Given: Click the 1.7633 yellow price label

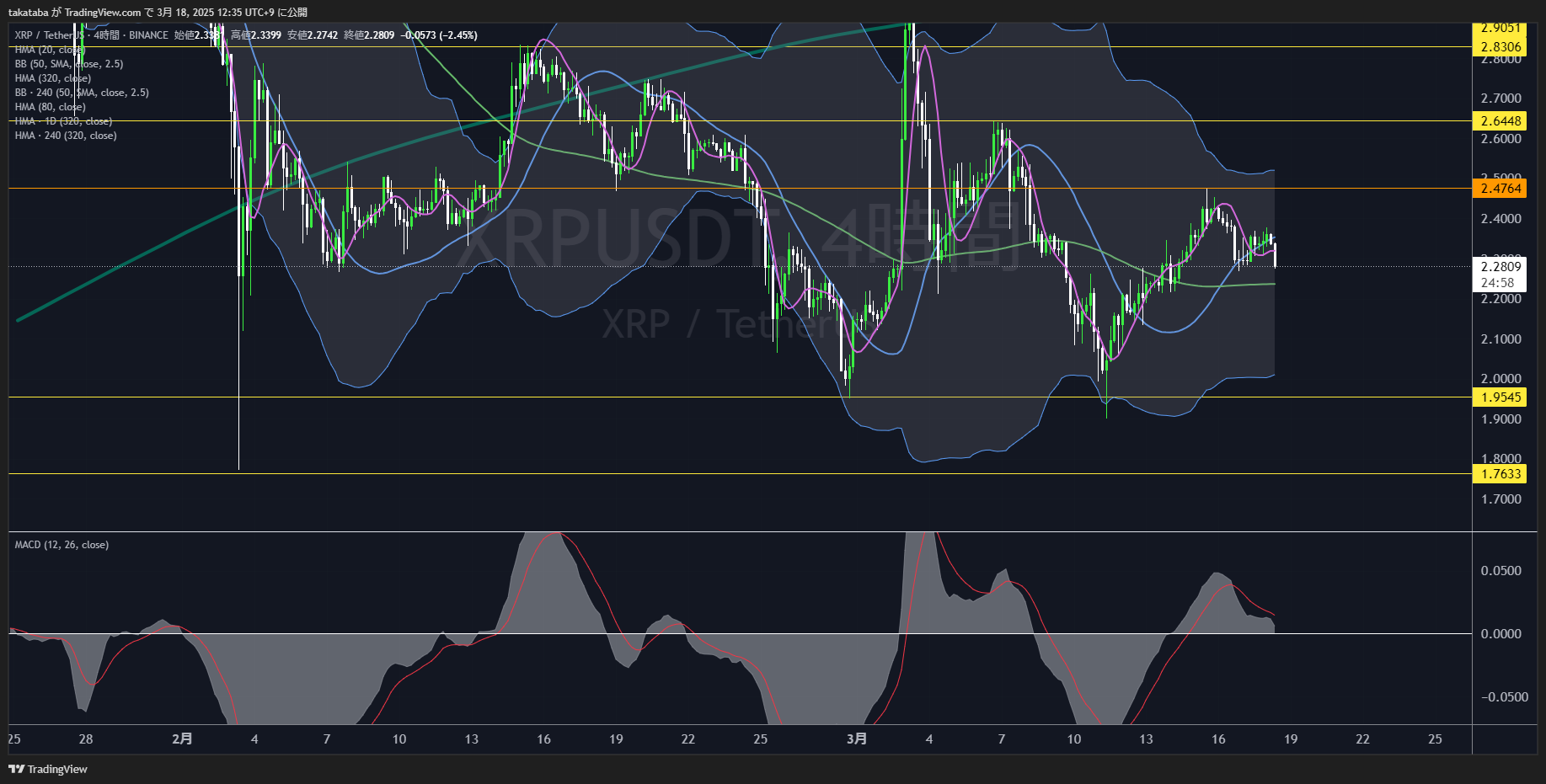Looking at the screenshot, I should tap(1501, 474).
